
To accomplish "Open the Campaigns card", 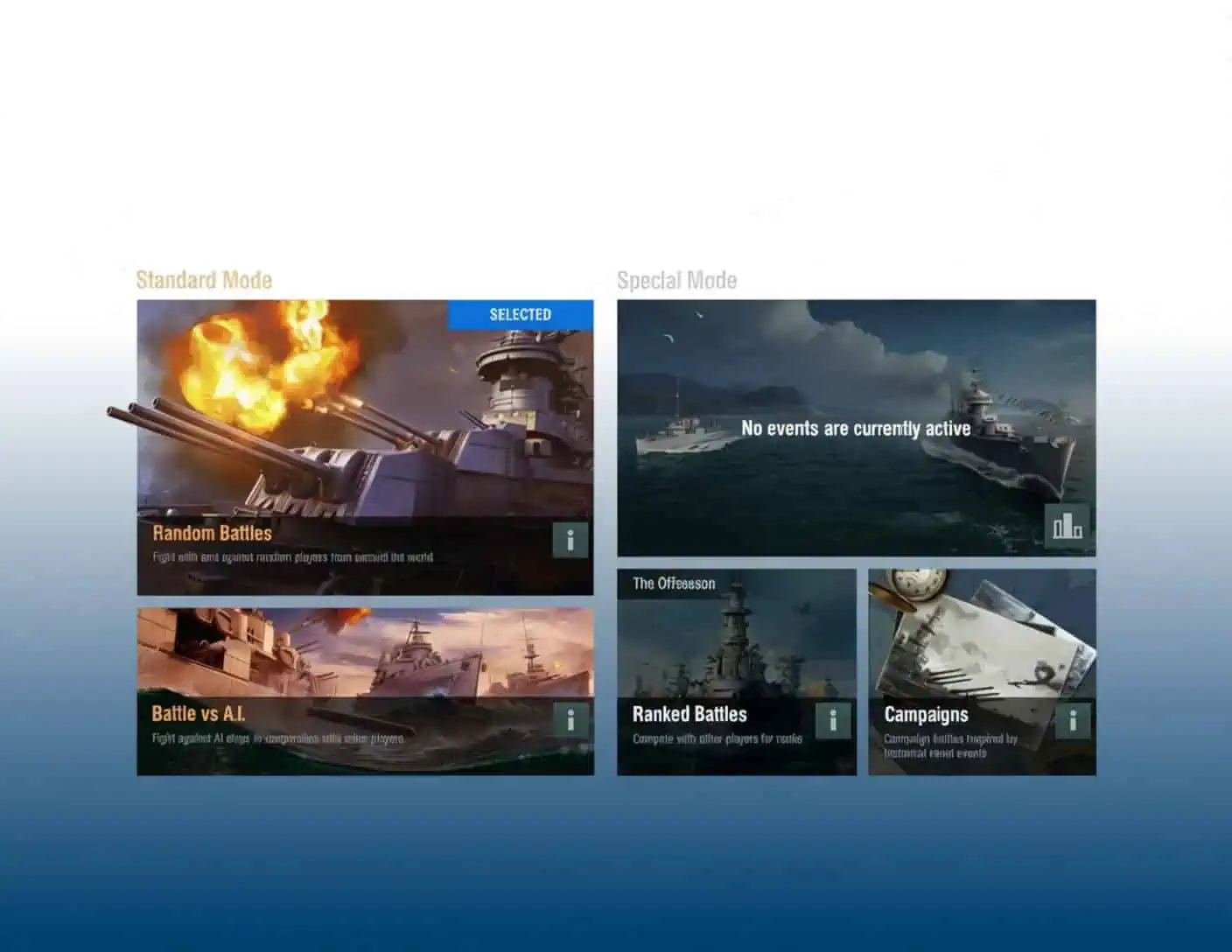I will pyautogui.click(x=982, y=672).
